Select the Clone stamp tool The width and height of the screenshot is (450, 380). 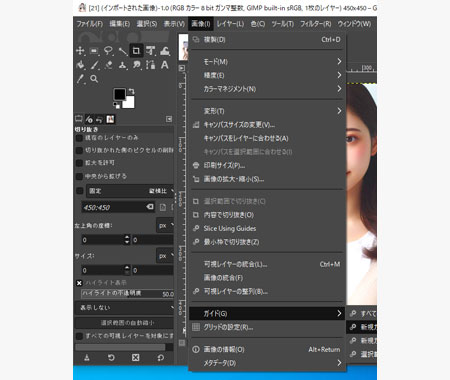click(x=122, y=65)
